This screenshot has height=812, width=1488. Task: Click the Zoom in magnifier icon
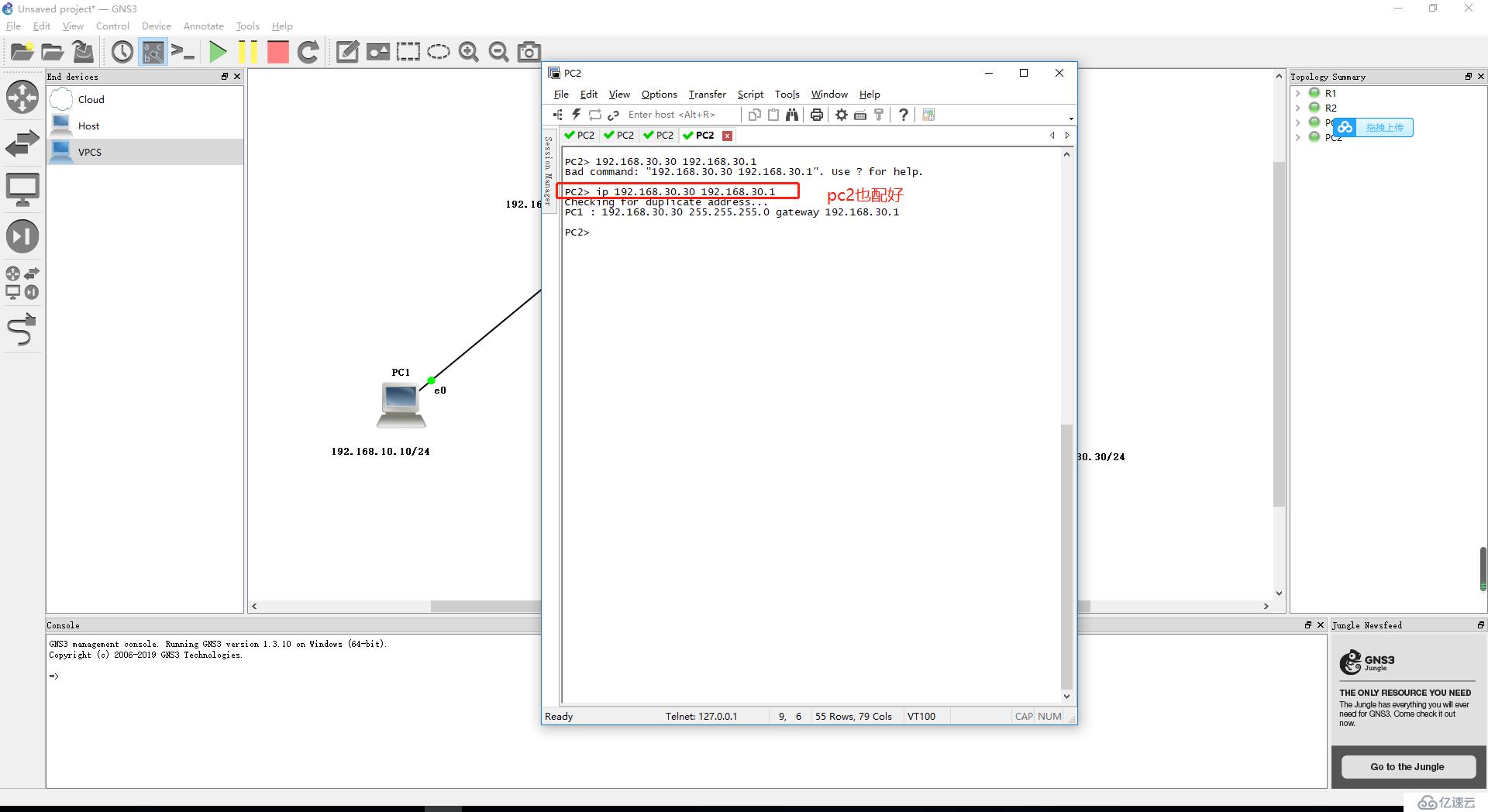click(x=469, y=52)
